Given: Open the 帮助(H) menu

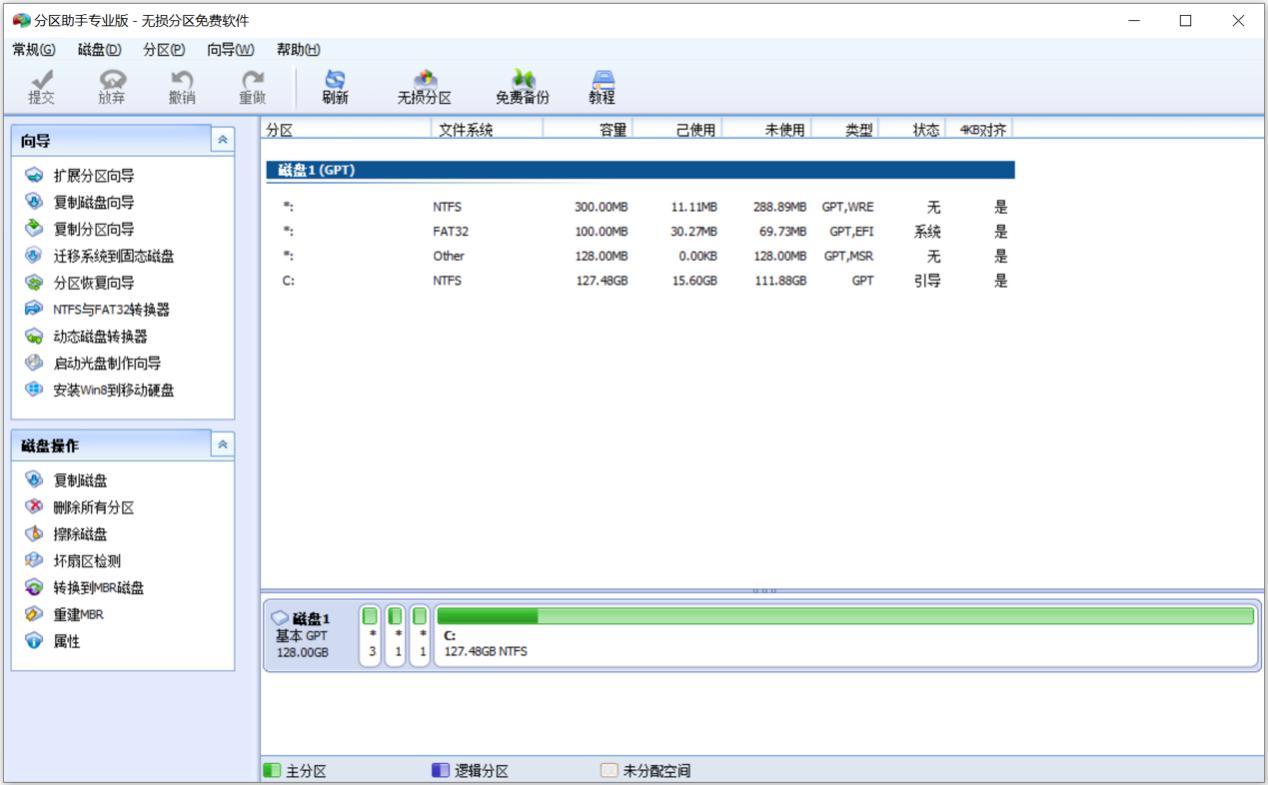Looking at the screenshot, I should coord(298,49).
